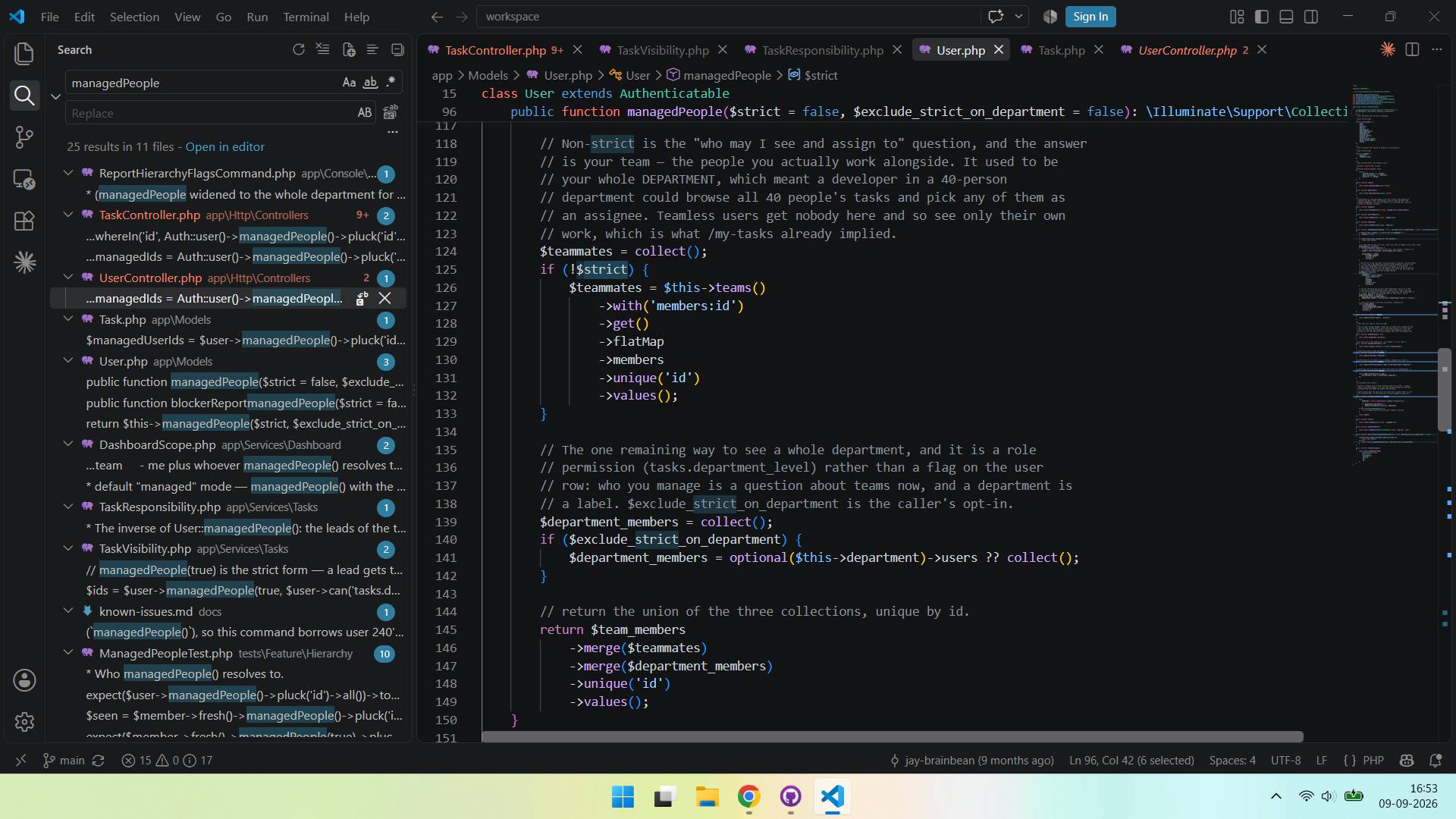The width and height of the screenshot is (1456, 819).
Task: Collapse the TaskController.php results group
Action: [x=68, y=215]
